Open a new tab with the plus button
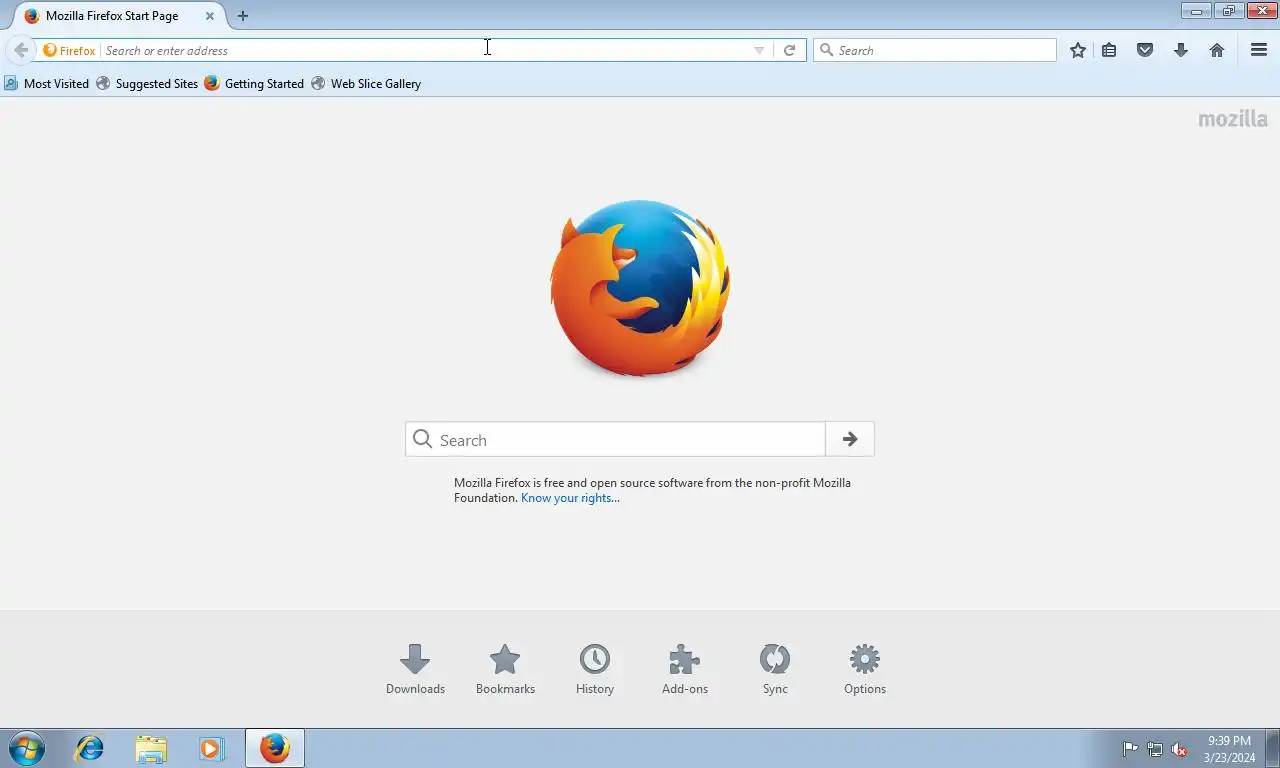 [x=242, y=16]
